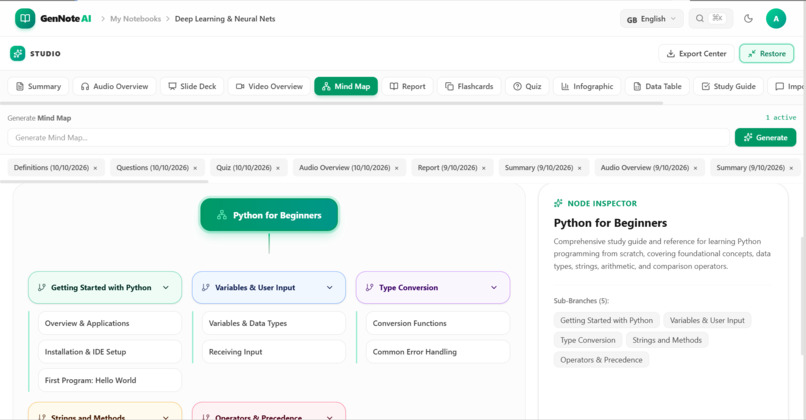Click the green Generate button
Viewport: 806px width, 420px height.
click(x=765, y=137)
